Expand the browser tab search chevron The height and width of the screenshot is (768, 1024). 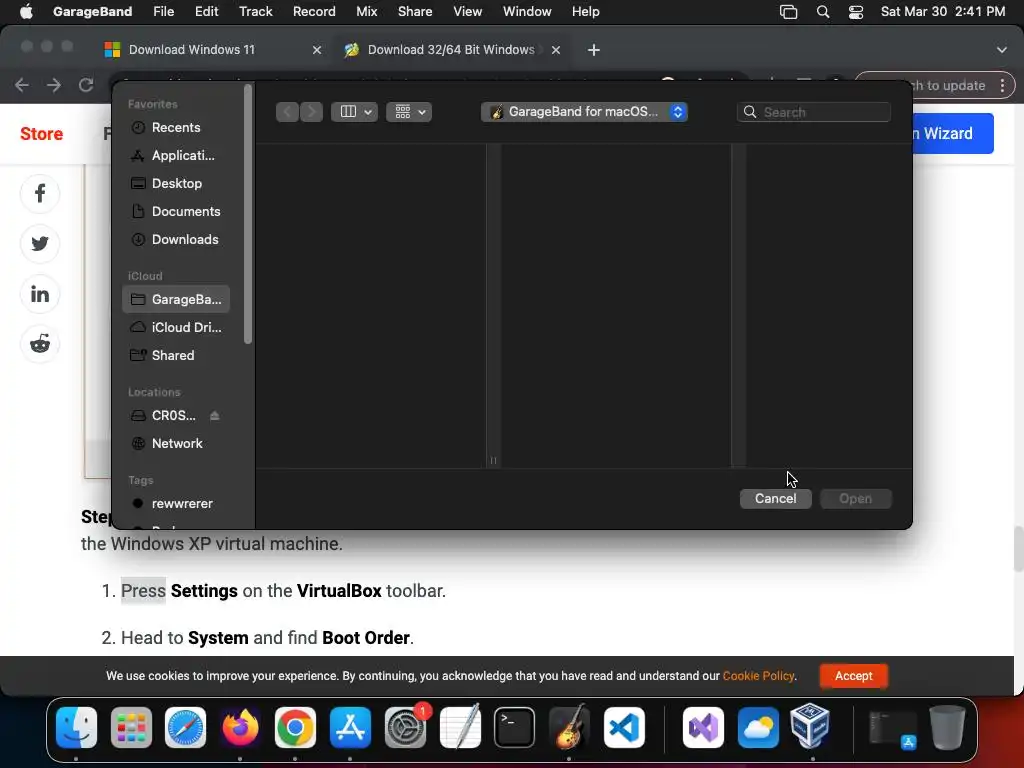(x=1002, y=50)
